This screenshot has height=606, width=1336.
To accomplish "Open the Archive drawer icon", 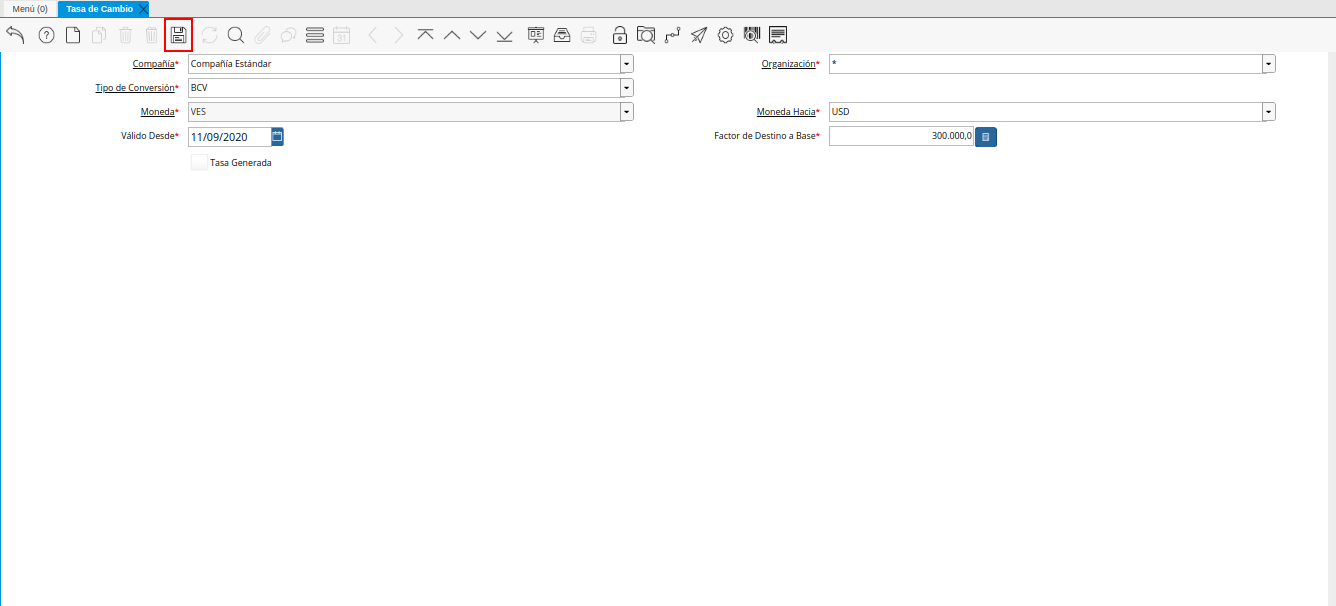I will coord(562,35).
